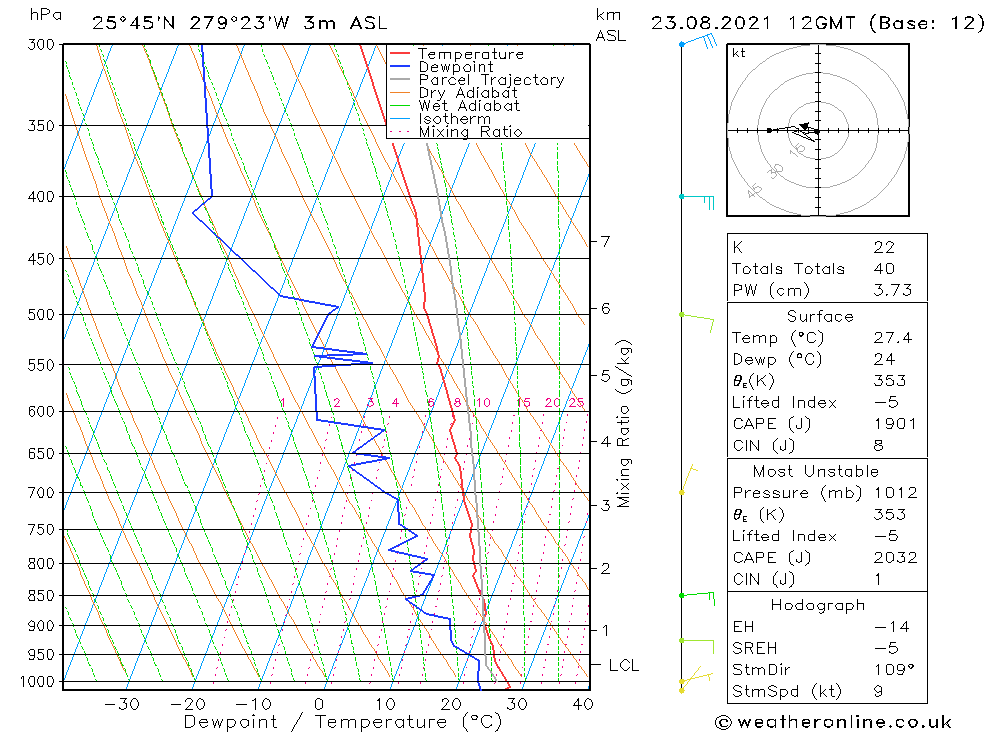Click the Isotherm legend entry
Viewport: 1000px width, 733px height.
click(x=455, y=119)
